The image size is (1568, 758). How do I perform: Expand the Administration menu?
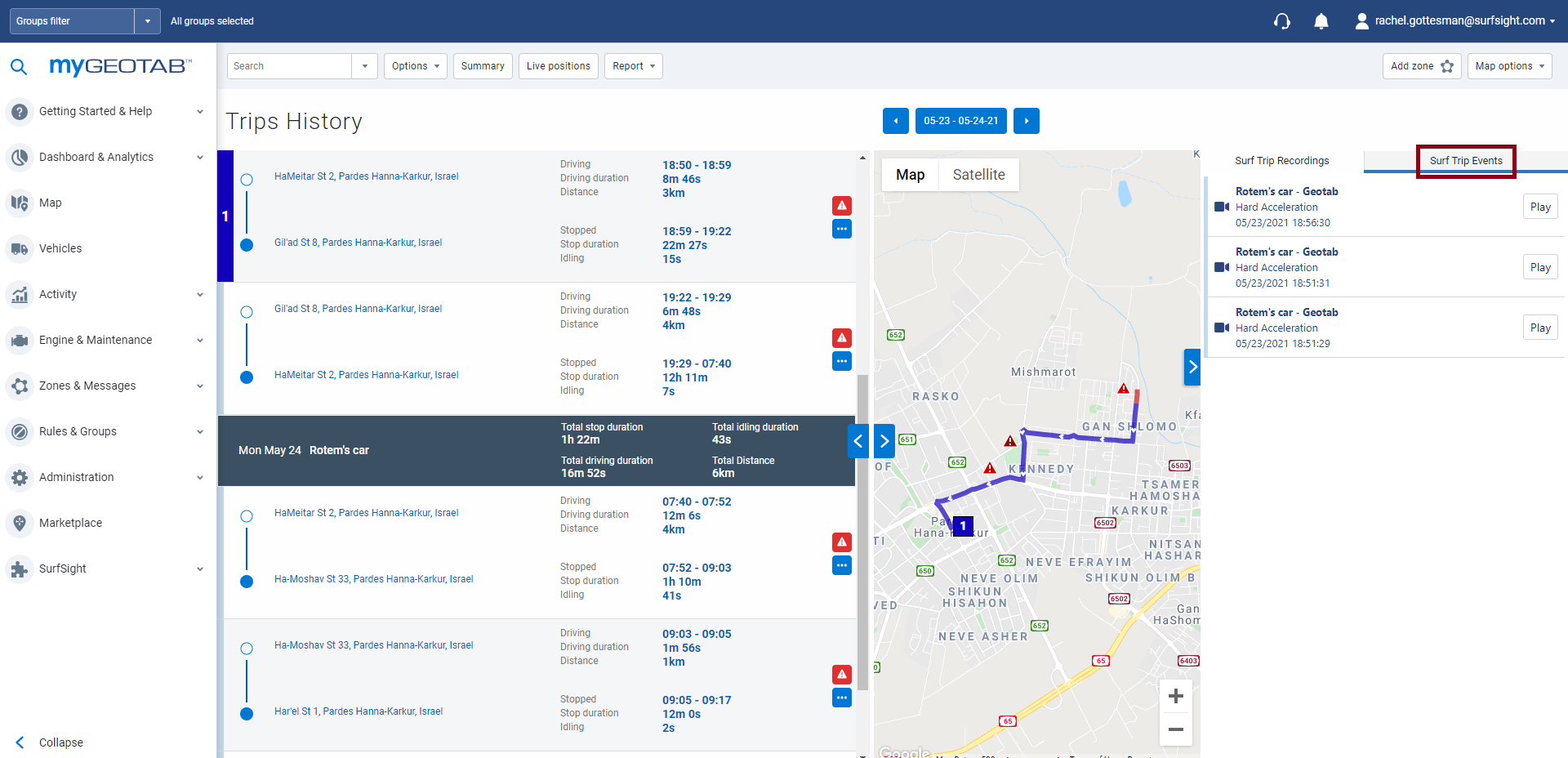pos(200,477)
